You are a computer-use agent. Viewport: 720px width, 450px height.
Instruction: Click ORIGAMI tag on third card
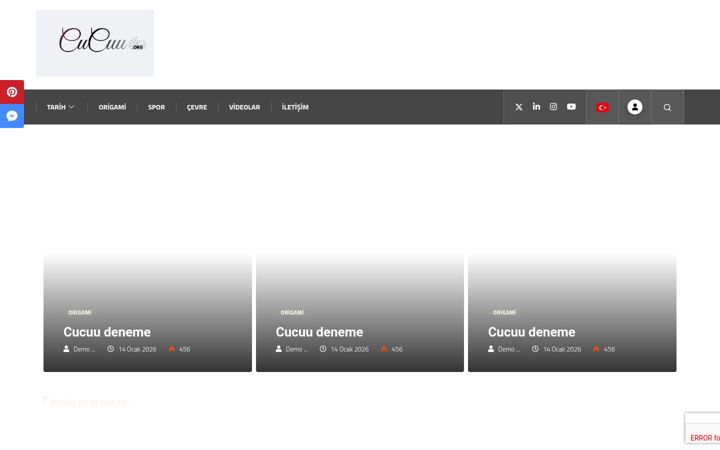504,312
